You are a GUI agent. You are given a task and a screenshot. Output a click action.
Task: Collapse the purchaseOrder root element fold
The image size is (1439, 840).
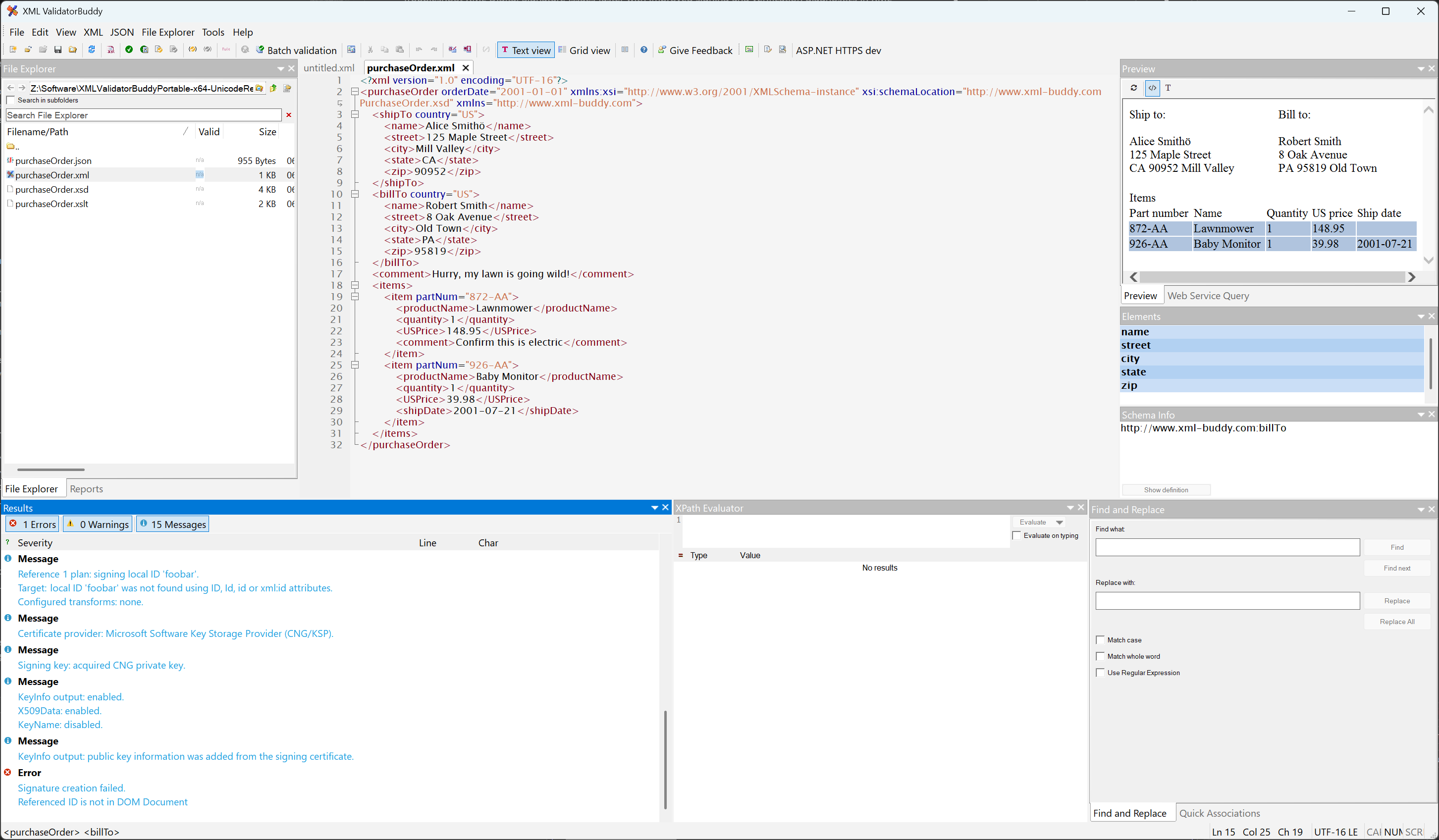355,91
